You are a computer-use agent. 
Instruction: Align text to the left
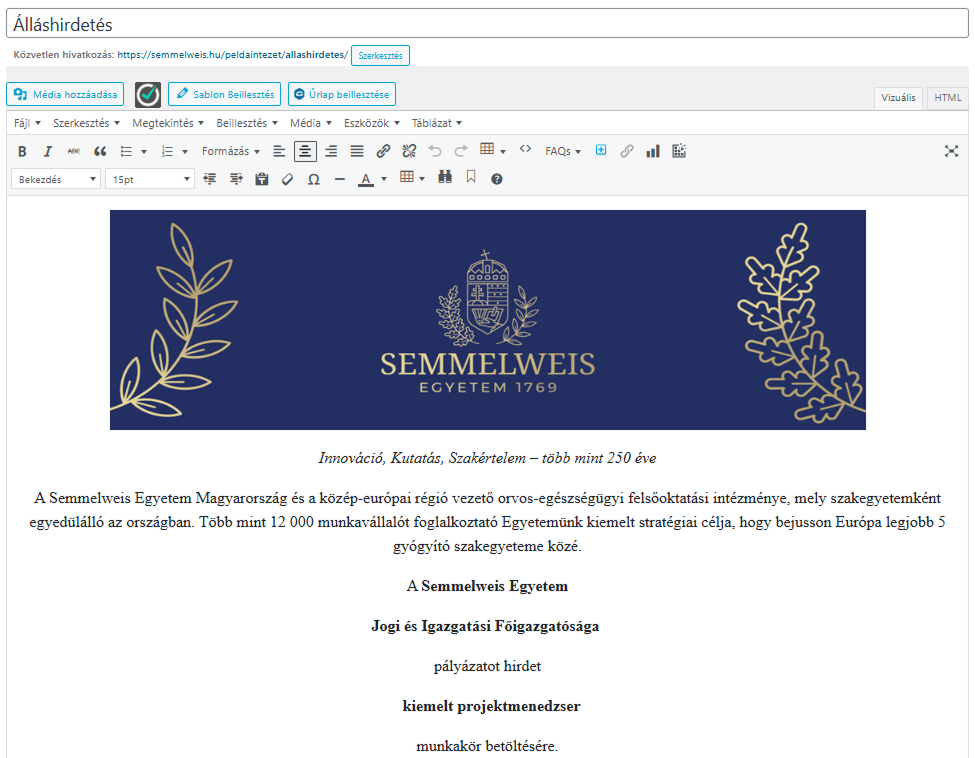click(279, 151)
